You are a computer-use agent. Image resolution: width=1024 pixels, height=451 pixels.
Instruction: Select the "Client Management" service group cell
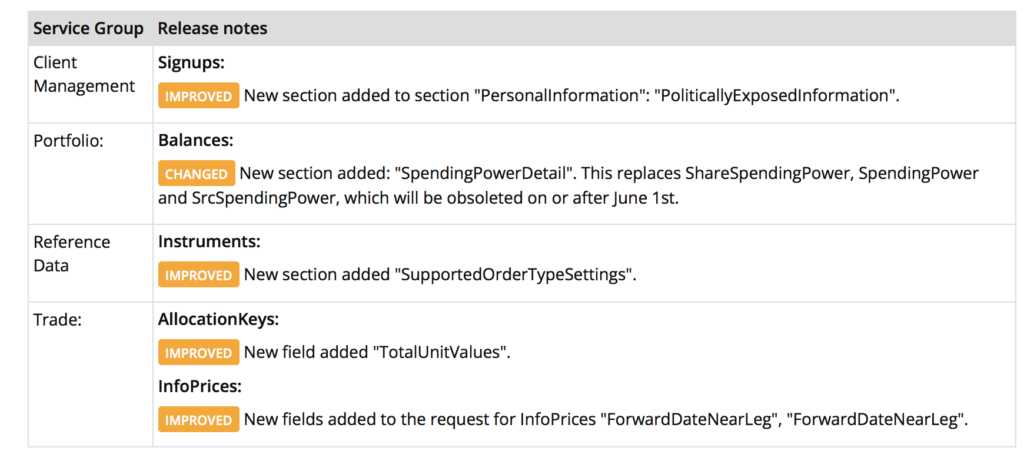[x=84, y=74]
